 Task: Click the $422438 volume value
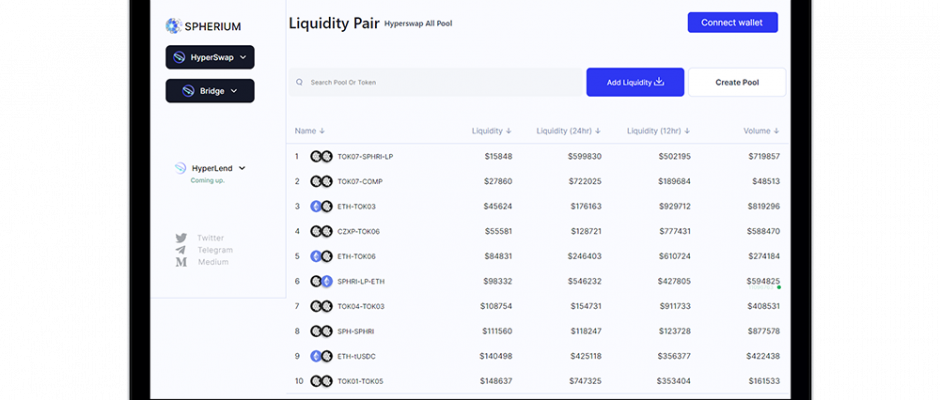[x=763, y=356]
